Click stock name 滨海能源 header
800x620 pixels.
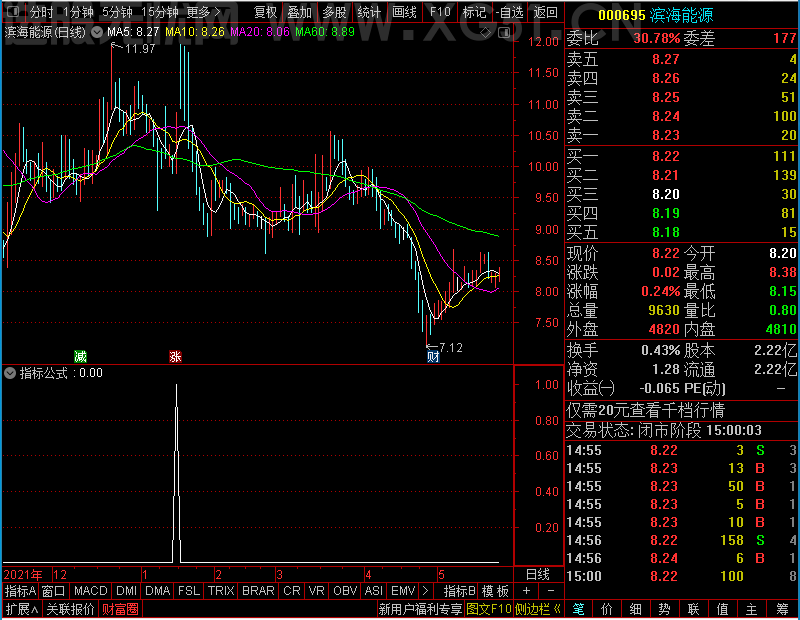point(681,15)
